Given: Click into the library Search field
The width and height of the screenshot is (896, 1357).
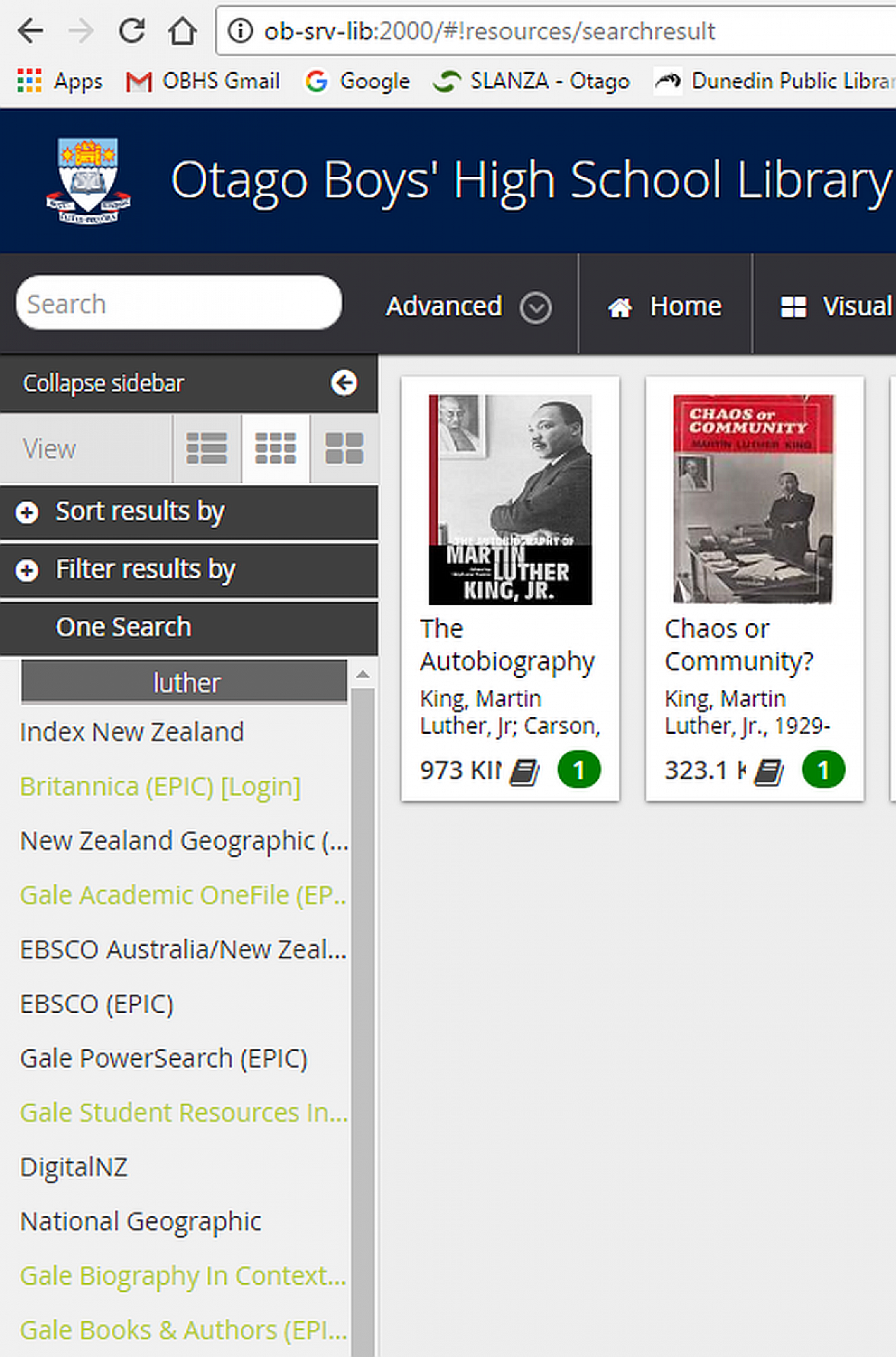Looking at the screenshot, I should (x=178, y=304).
